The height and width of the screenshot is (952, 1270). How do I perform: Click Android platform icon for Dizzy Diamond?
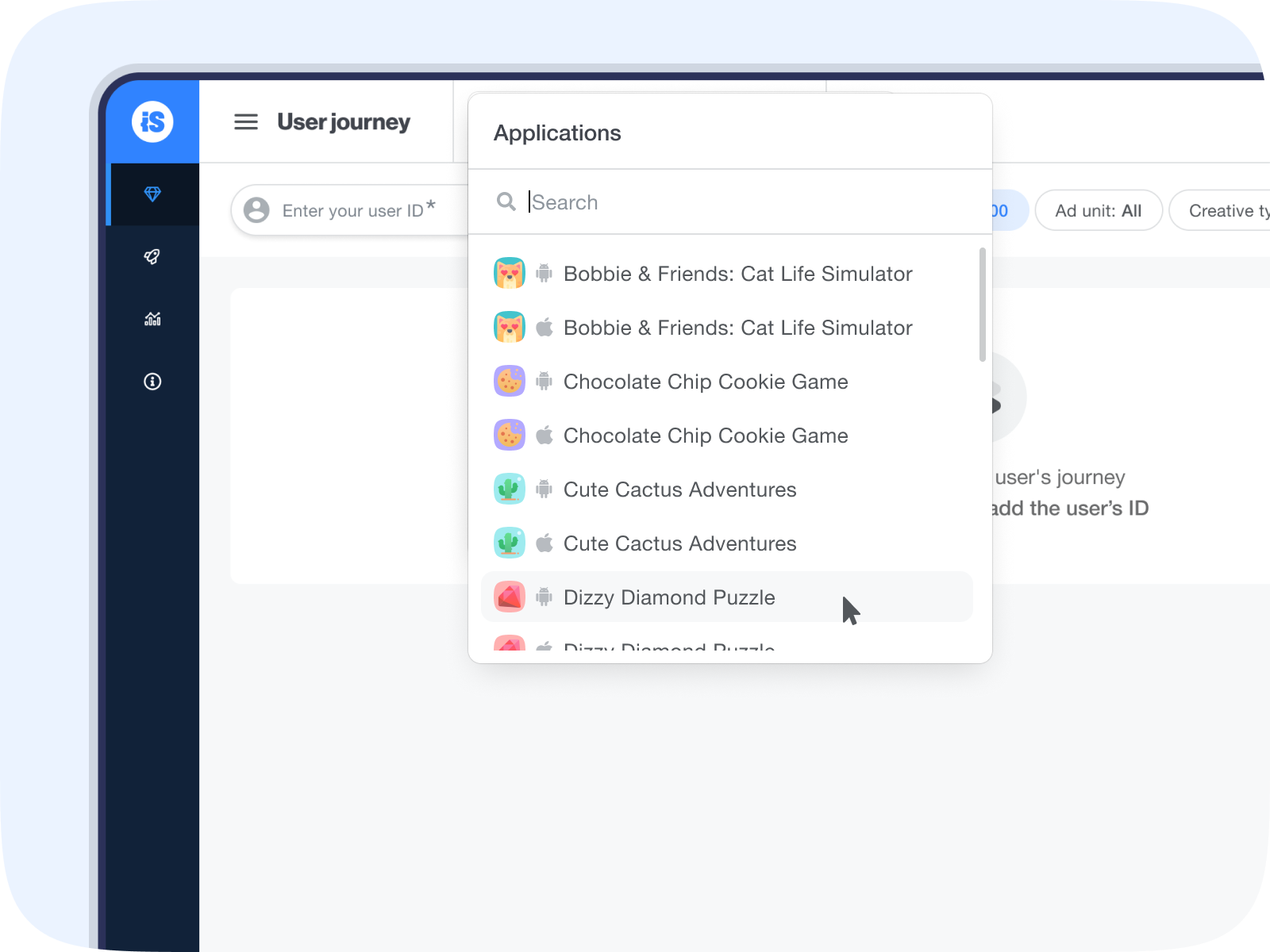(544, 597)
